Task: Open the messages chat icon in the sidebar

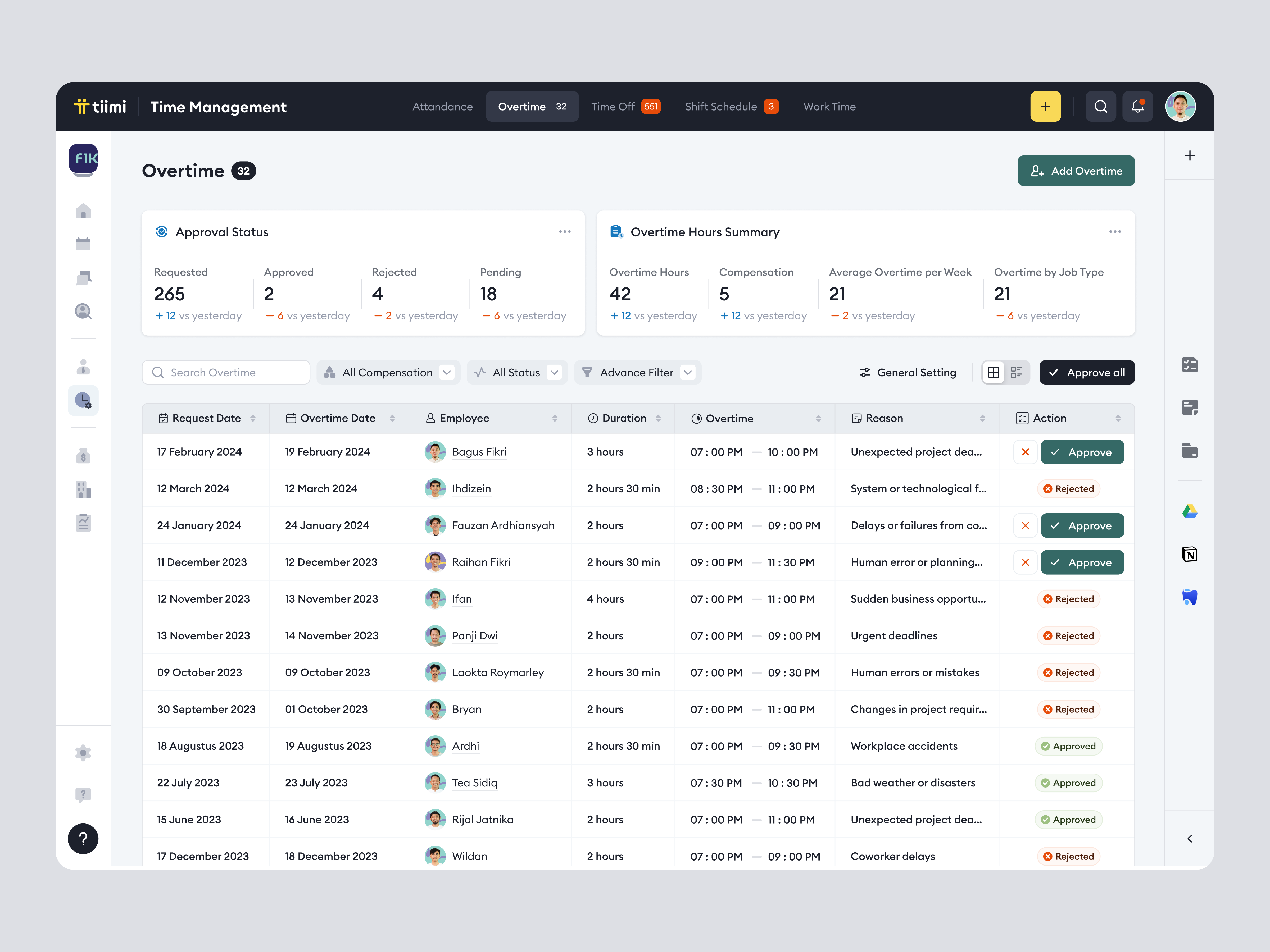Action: click(x=83, y=277)
